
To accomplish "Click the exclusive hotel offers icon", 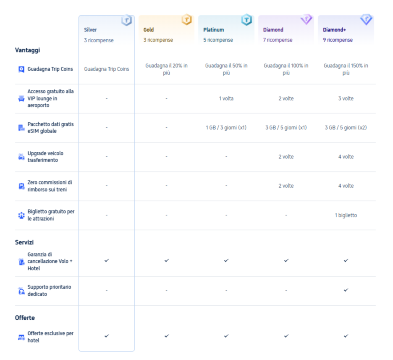I will (21, 337).
